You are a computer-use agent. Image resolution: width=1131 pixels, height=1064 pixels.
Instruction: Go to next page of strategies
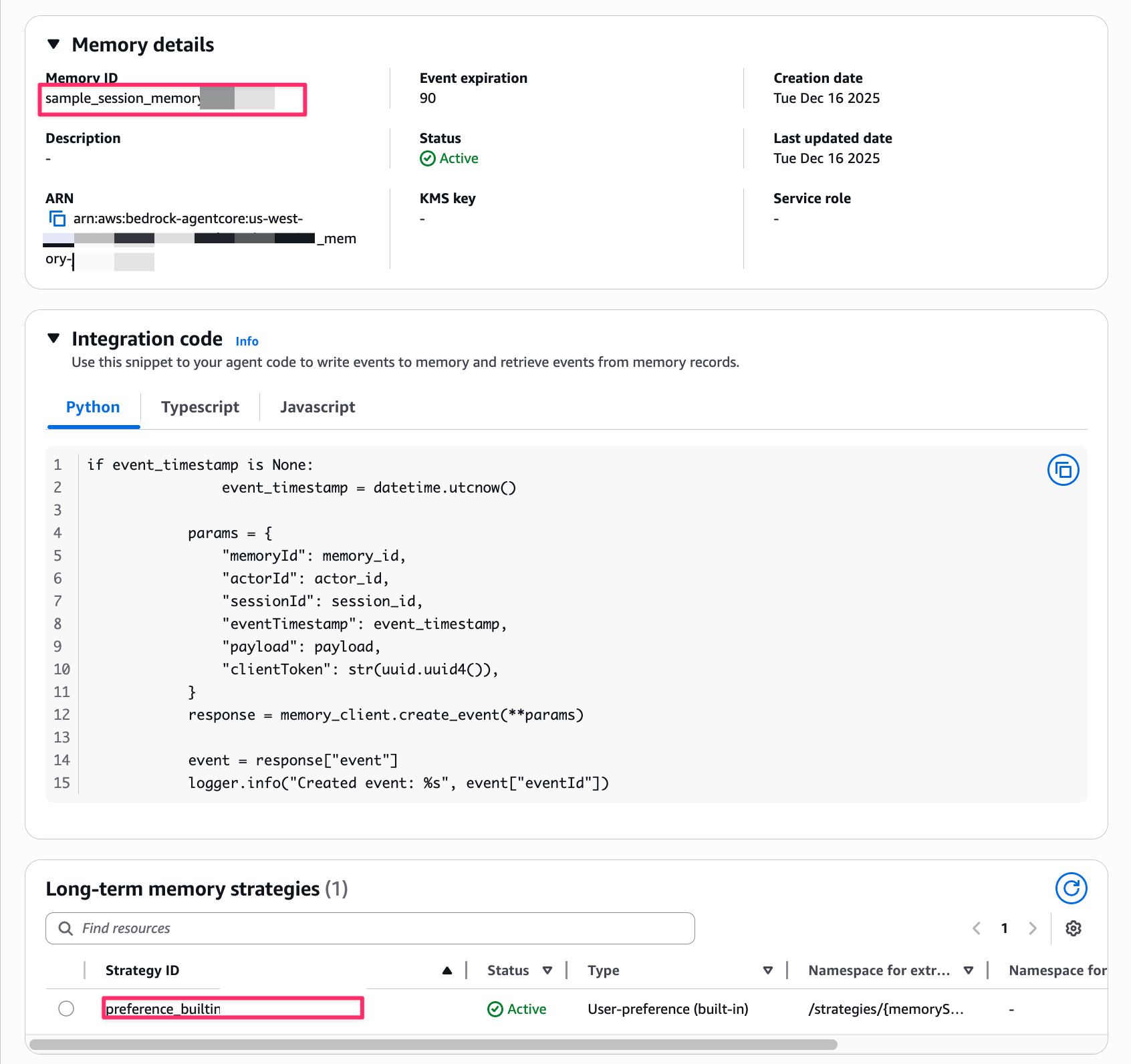tap(1033, 928)
